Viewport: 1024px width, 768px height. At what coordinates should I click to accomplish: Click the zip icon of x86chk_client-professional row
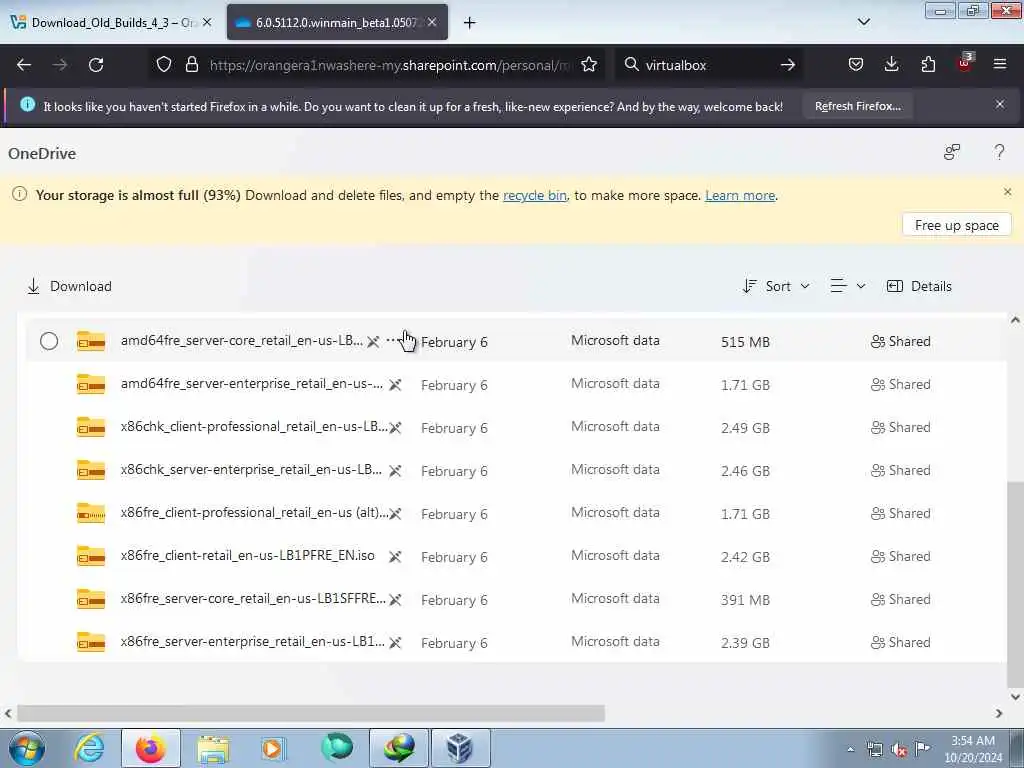click(91, 427)
